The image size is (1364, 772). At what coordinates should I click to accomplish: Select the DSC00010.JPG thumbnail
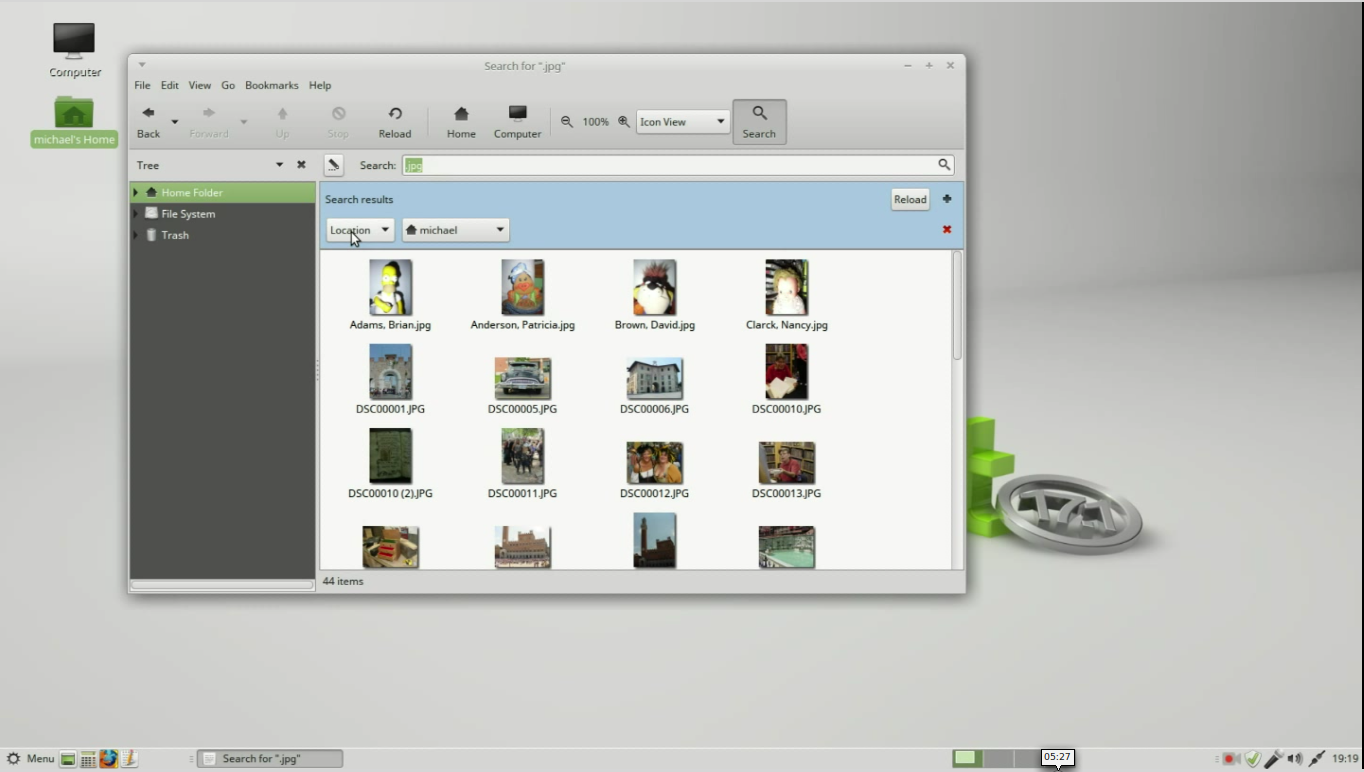[x=786, y=372]
